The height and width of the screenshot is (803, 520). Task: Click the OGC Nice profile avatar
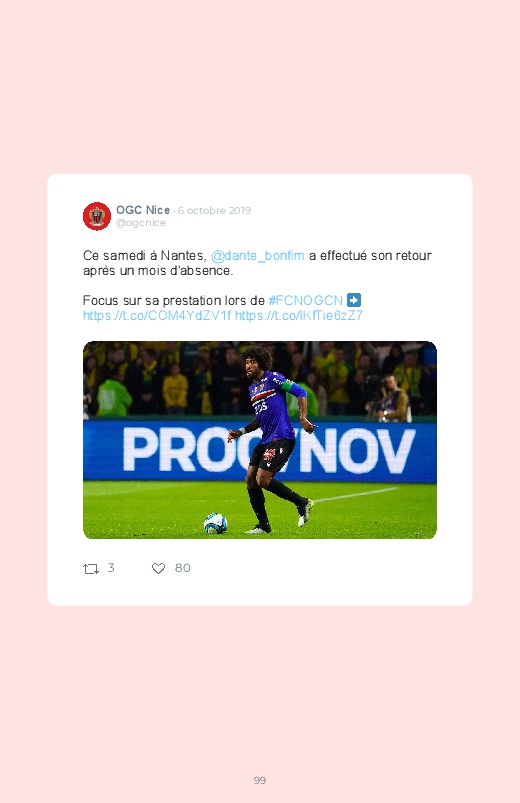coord(97,216)
